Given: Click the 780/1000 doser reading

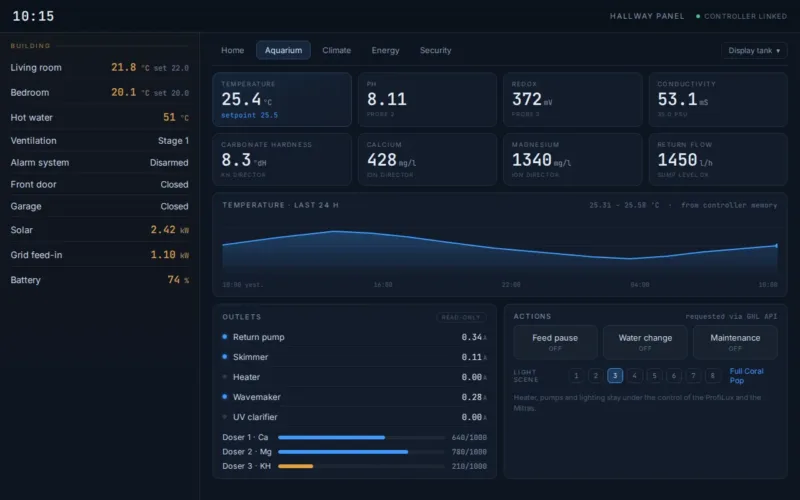Looking at the screenshot, I should tap(469, 452).
